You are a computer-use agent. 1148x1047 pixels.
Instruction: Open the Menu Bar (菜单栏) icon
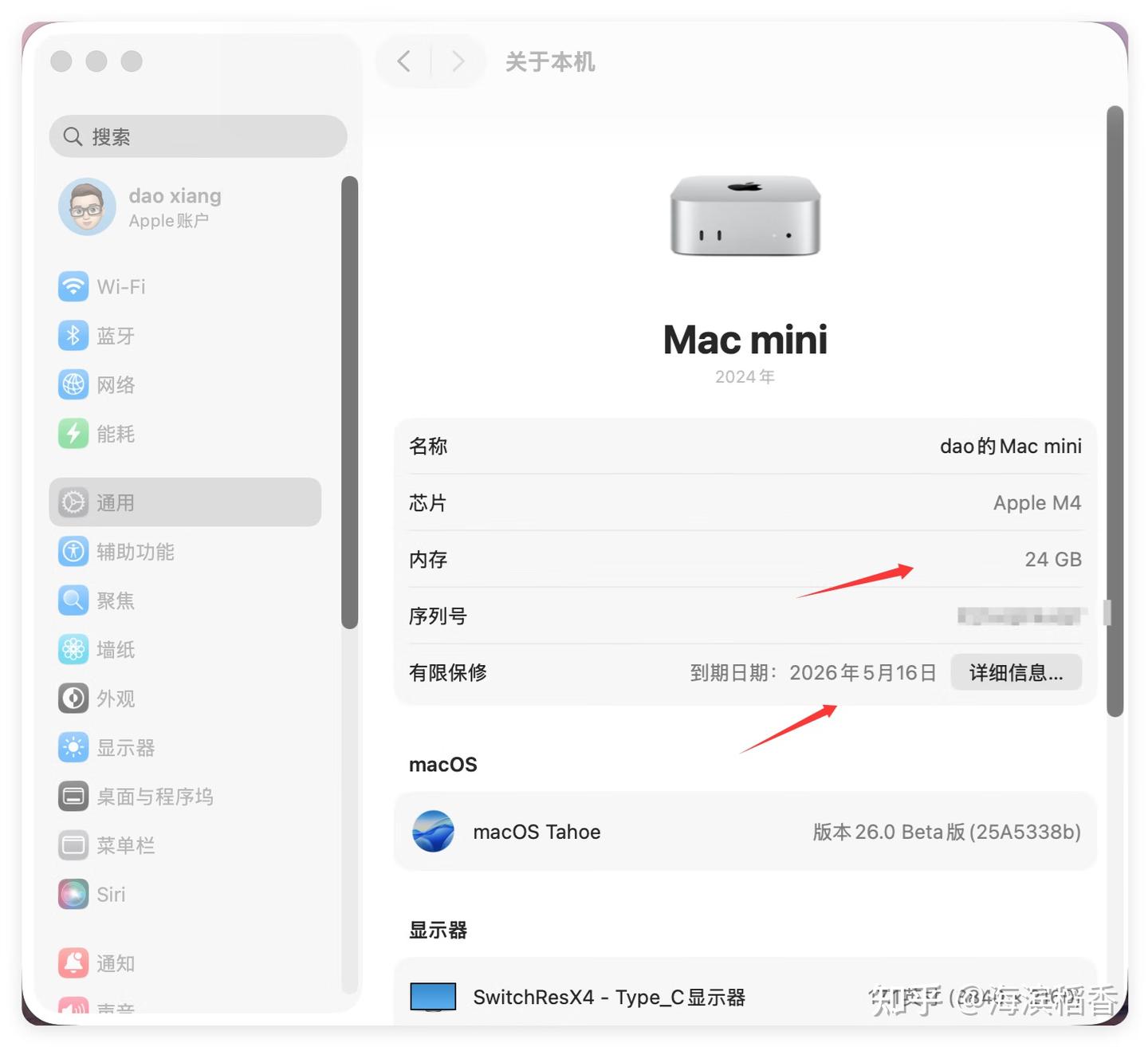73,845
